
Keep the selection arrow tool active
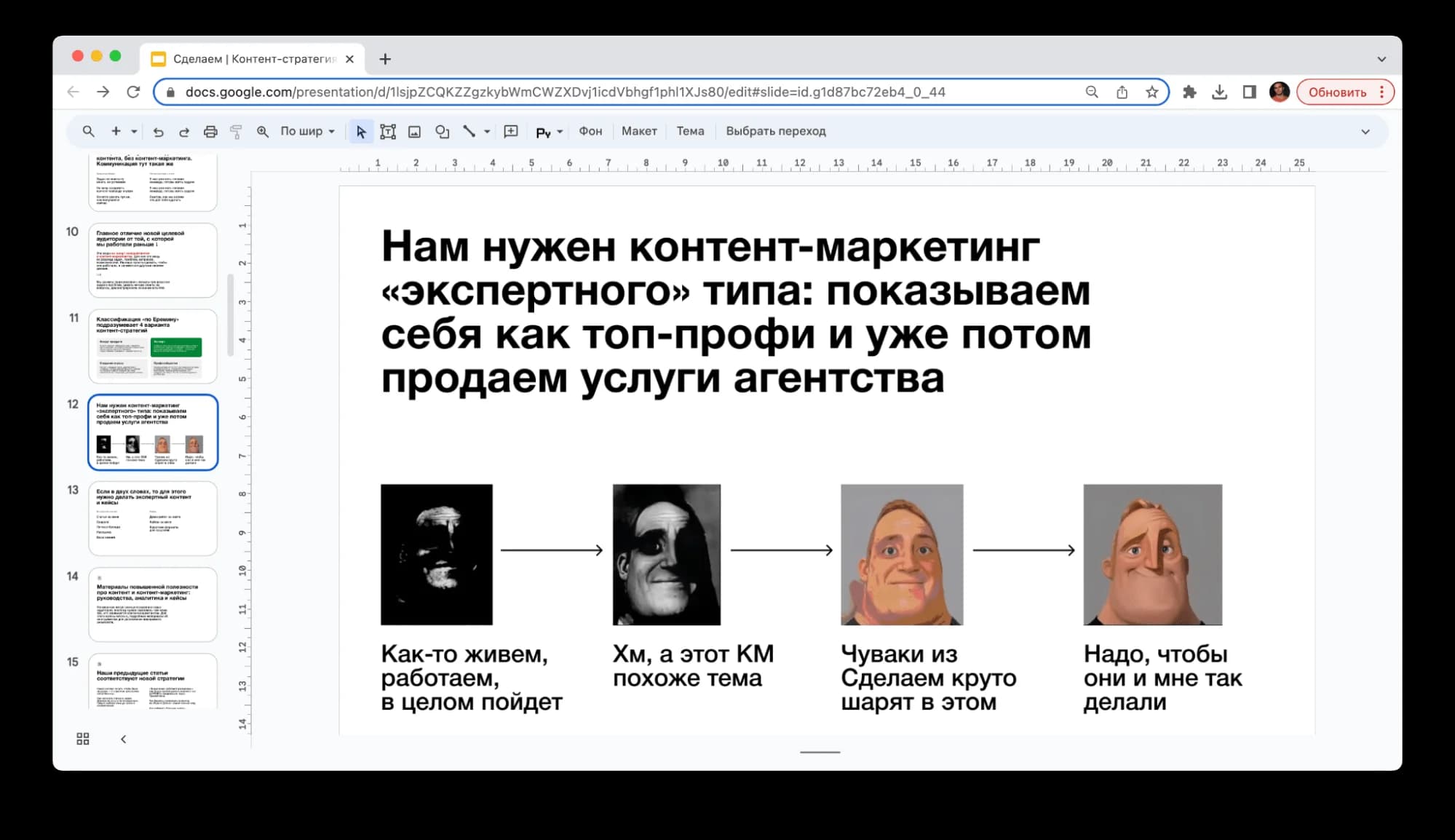[361, 132]
